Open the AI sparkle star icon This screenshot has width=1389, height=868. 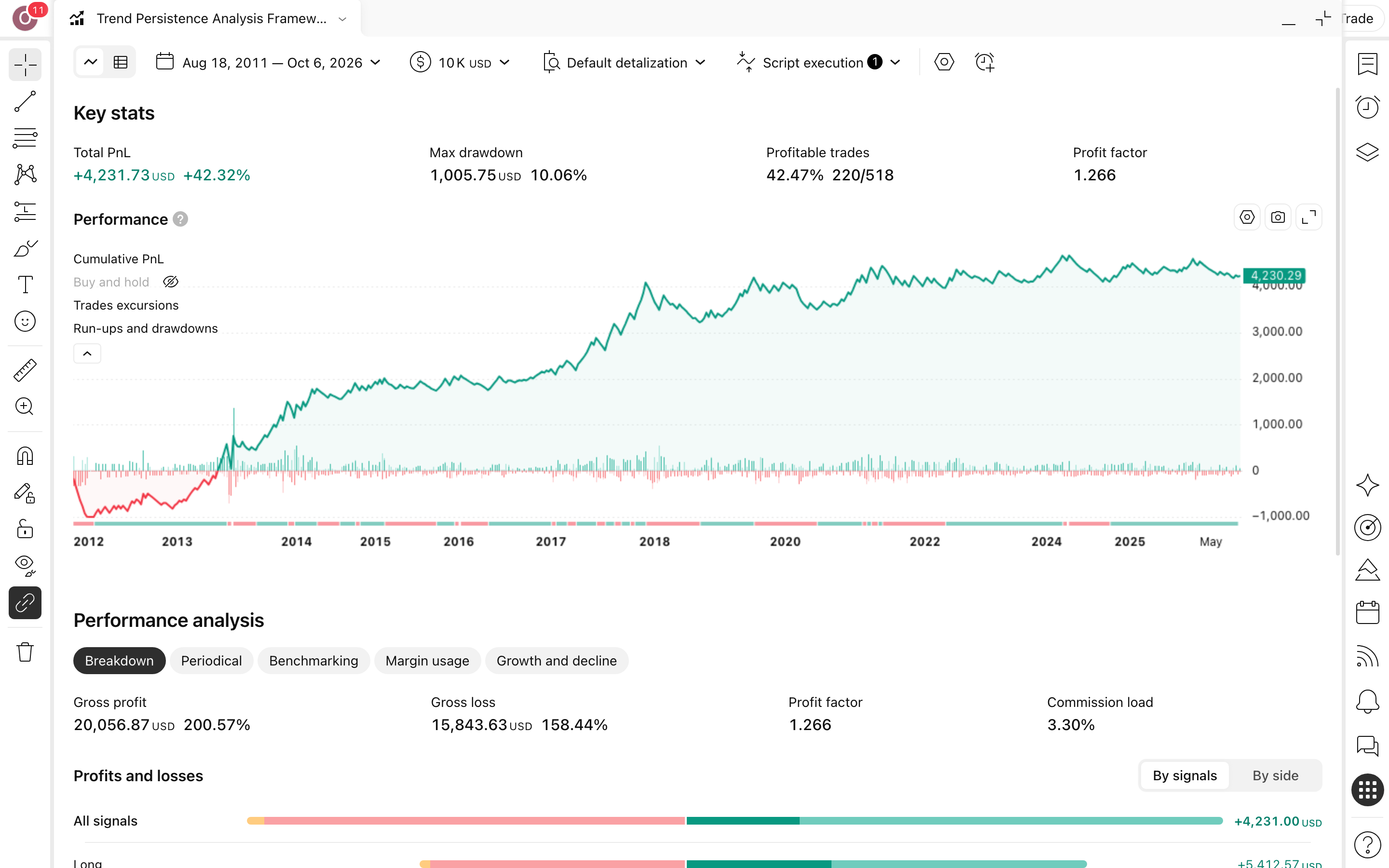tap(1367, 485)
